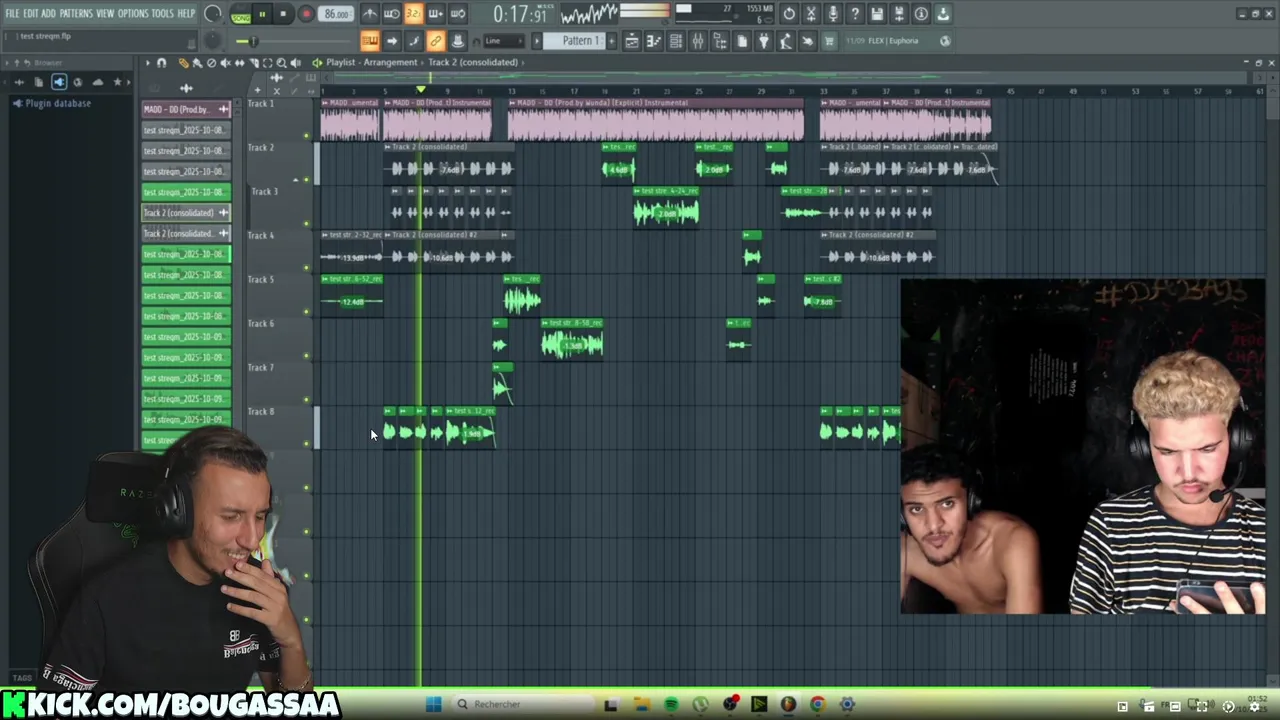Mute Track 1 via its green dot
1280x720 pixels.
tap(307, 136)
